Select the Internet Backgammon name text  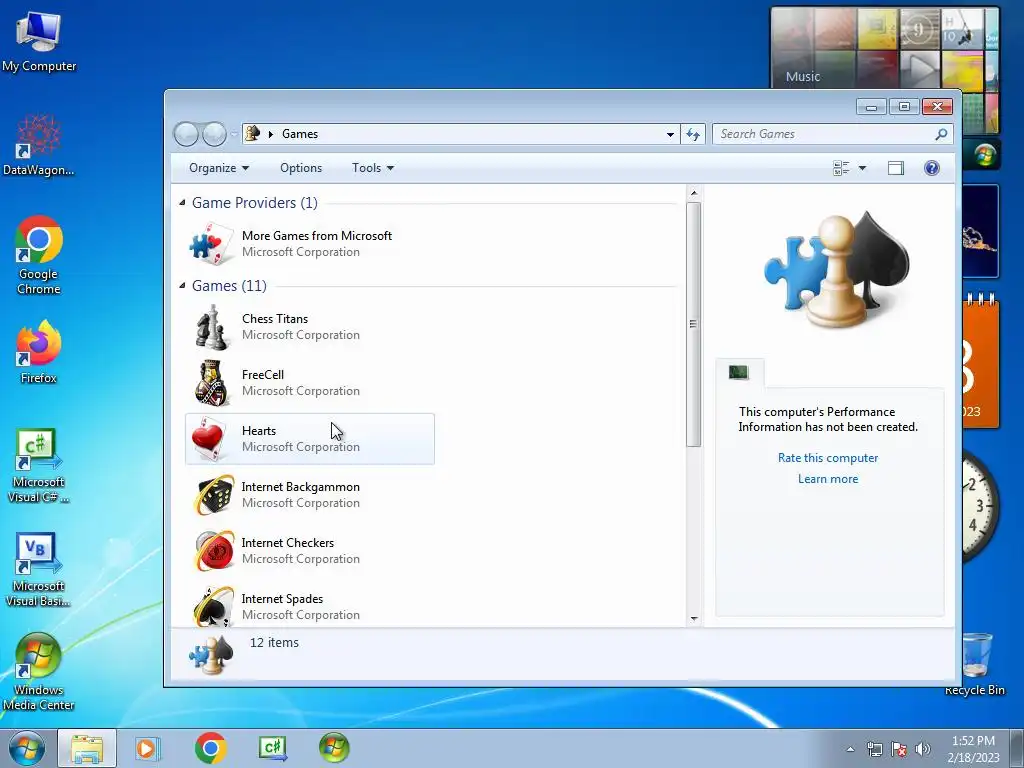pyautogui.click(x=300, y=487)
